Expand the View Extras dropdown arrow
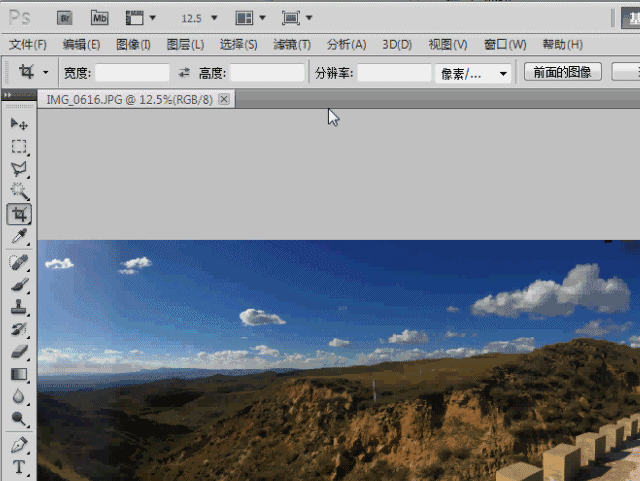The width and height of the screenshot is (640, 481). [153, 18]
